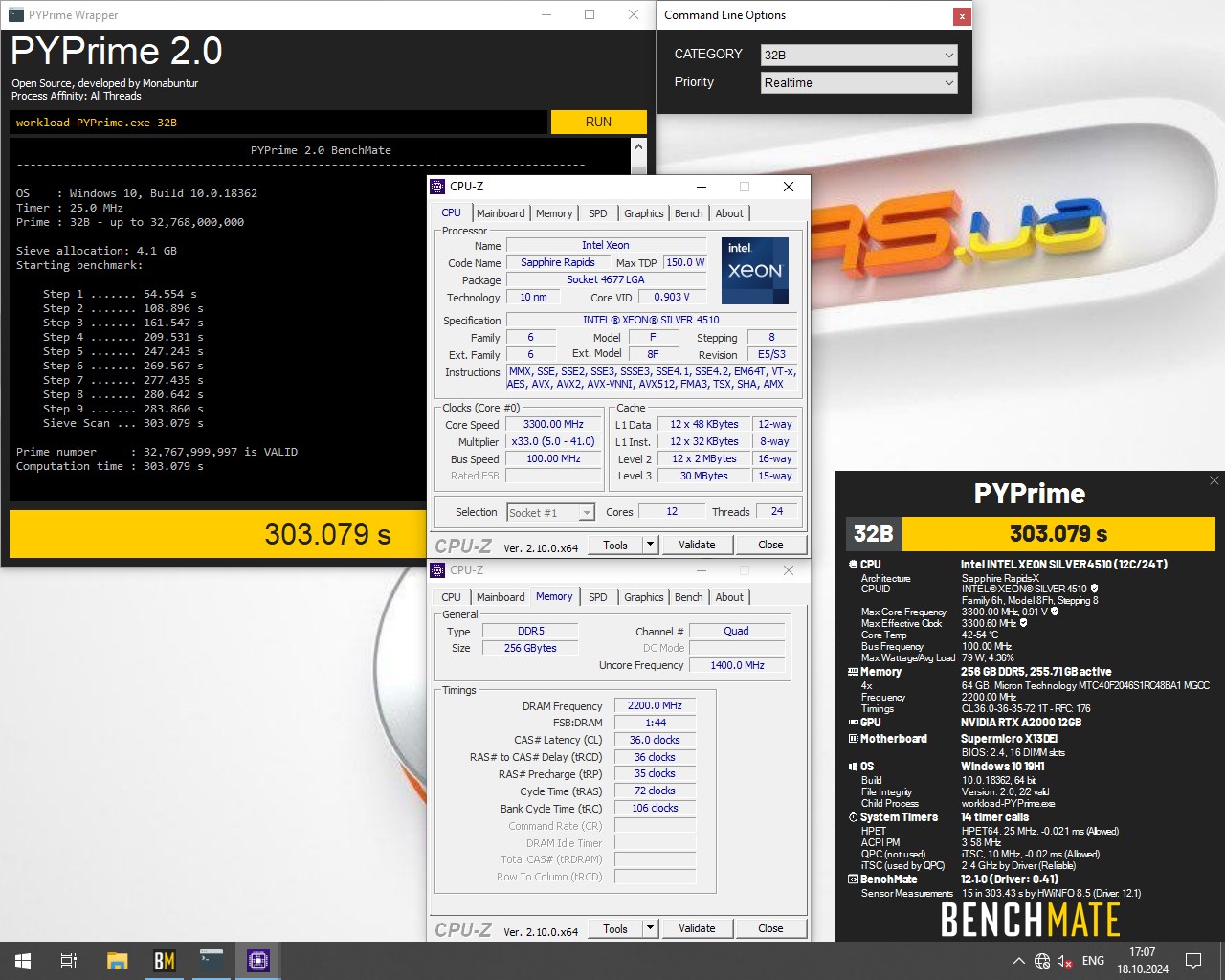Close the Command Line Options window
This screenshot has height=980, width=1225.
coord(962,16)
